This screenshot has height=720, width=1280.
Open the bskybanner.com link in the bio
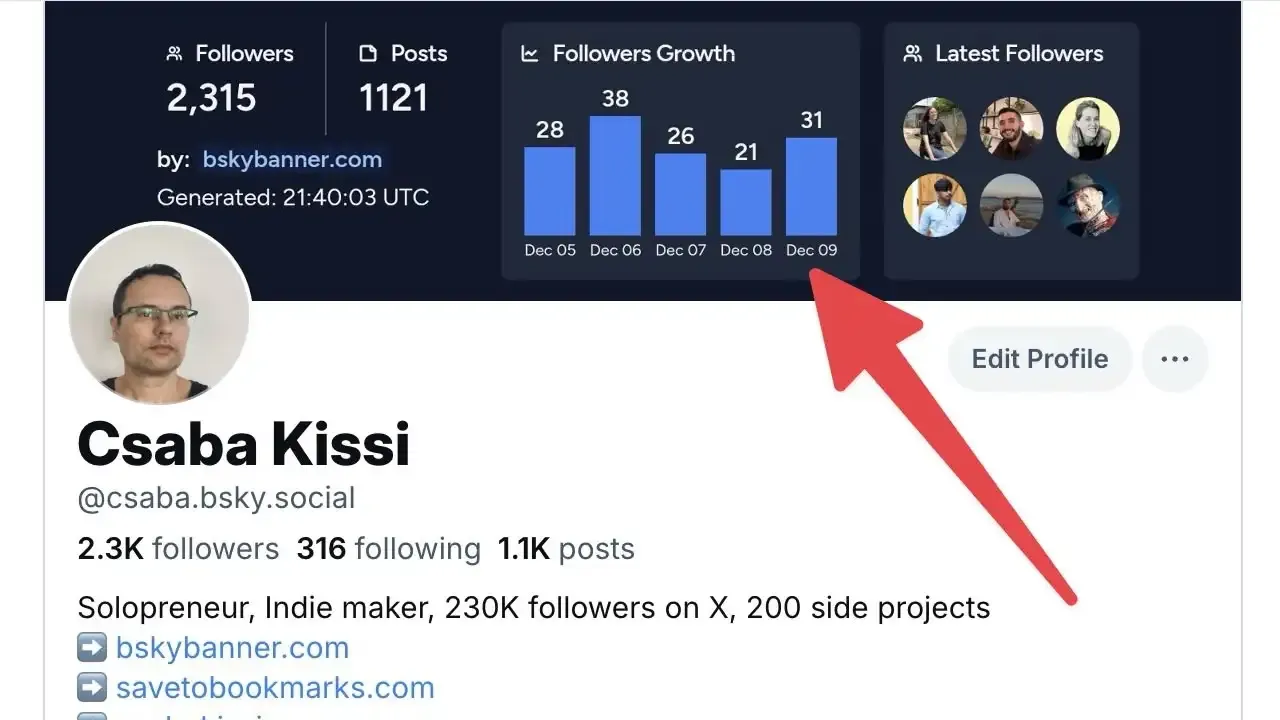pyautogui.click(x=232, y=648)
